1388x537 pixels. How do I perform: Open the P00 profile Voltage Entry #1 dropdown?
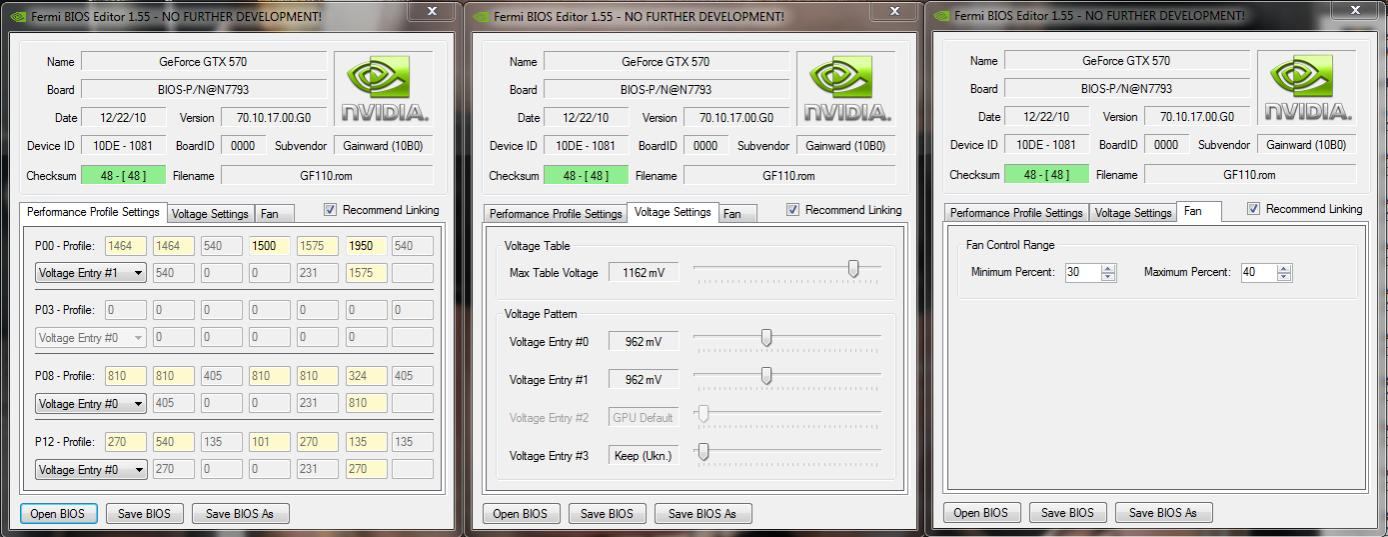pyautogui.click(x=91, y=273)
